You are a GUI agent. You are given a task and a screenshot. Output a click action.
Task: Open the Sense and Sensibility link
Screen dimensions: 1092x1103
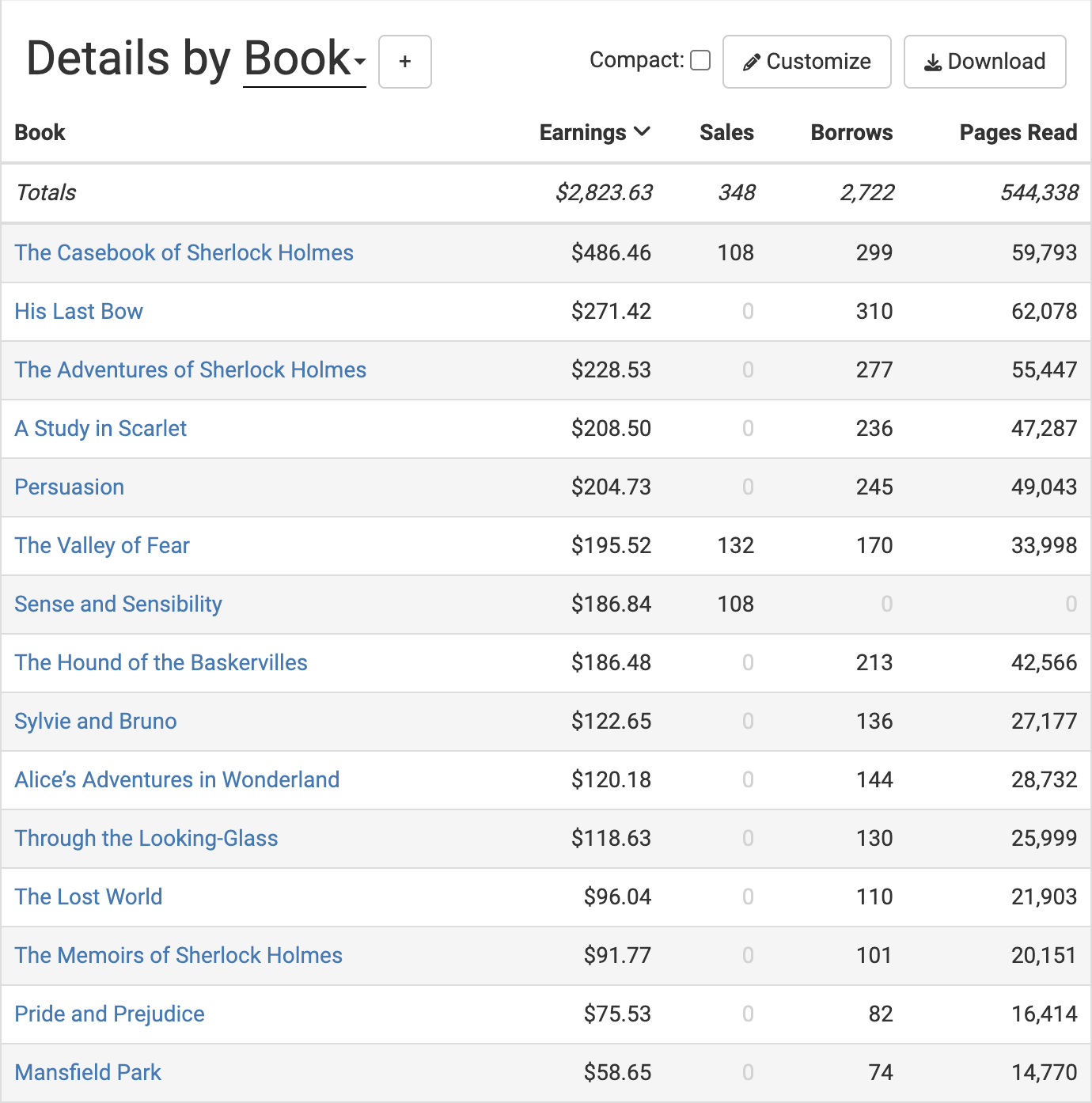(x=119, y=604)
